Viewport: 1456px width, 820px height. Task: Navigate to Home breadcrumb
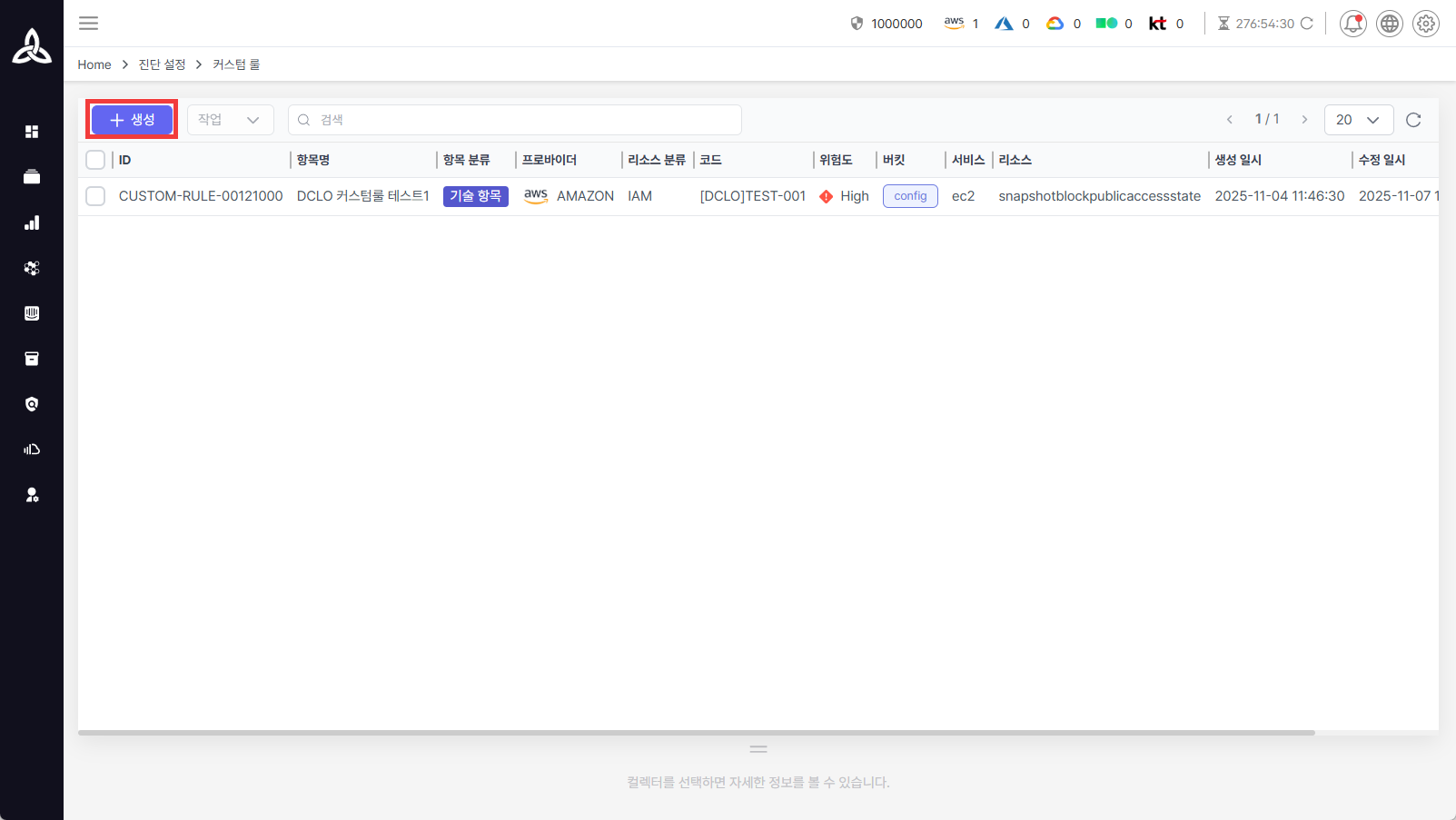(94, 64)
